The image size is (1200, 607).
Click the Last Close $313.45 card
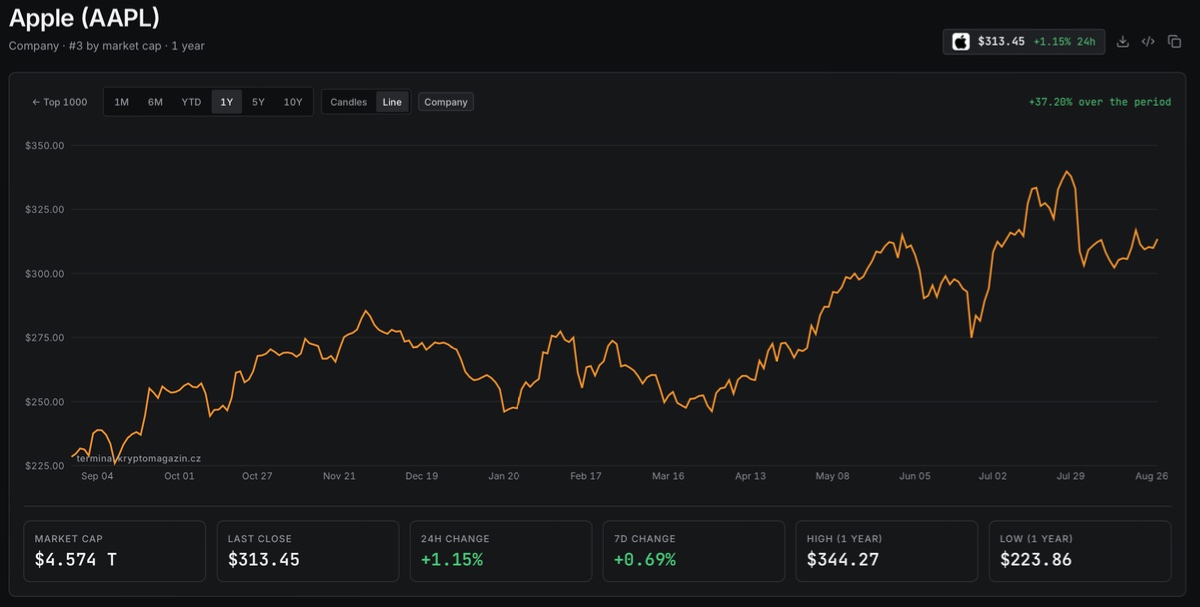coord(308,551)
